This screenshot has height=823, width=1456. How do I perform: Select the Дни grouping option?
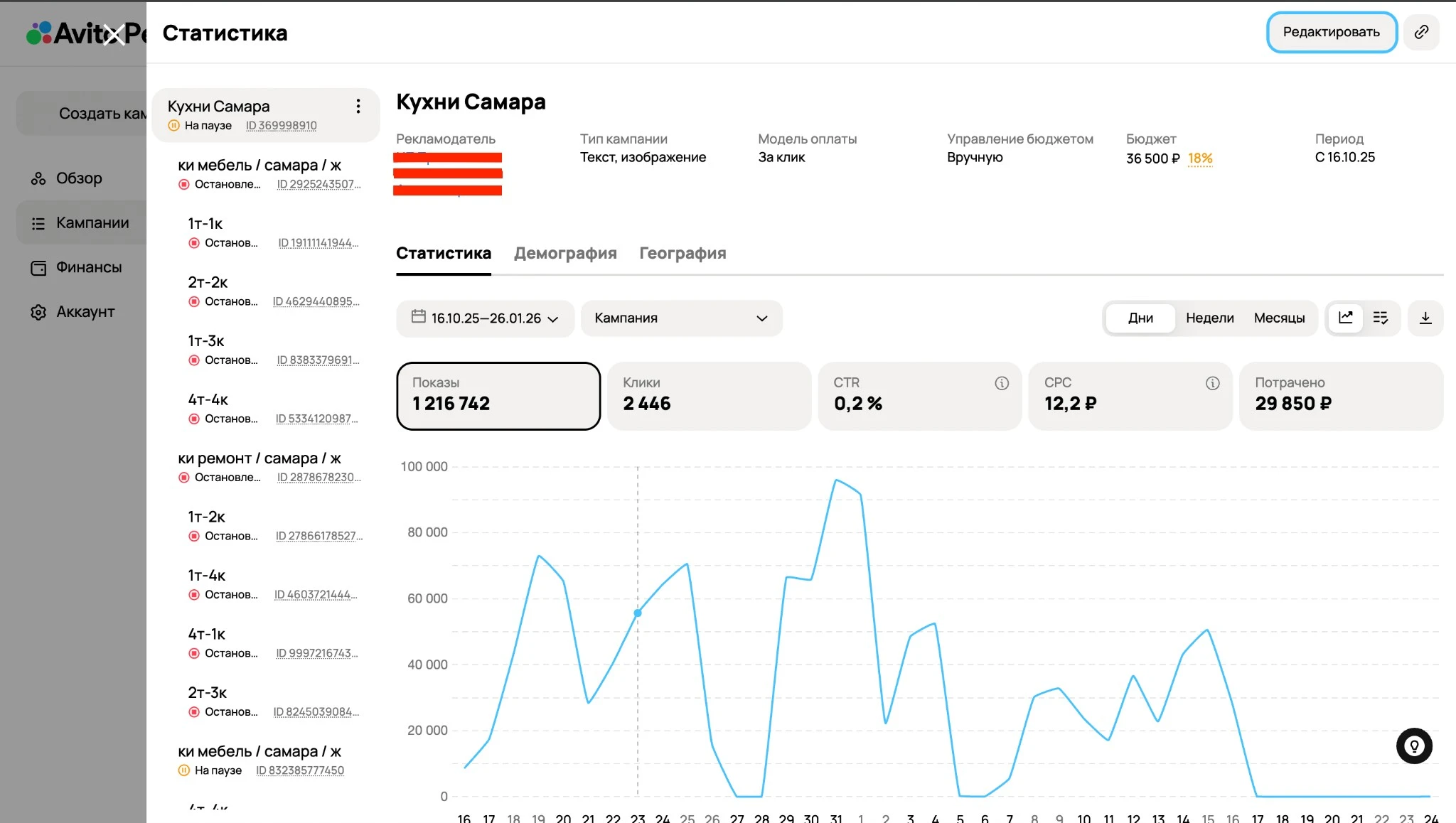1140,318
